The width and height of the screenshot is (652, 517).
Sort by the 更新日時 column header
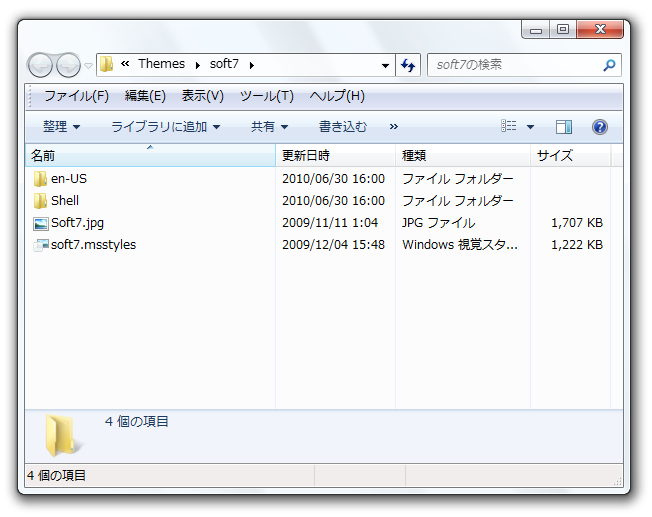[336, 156]
